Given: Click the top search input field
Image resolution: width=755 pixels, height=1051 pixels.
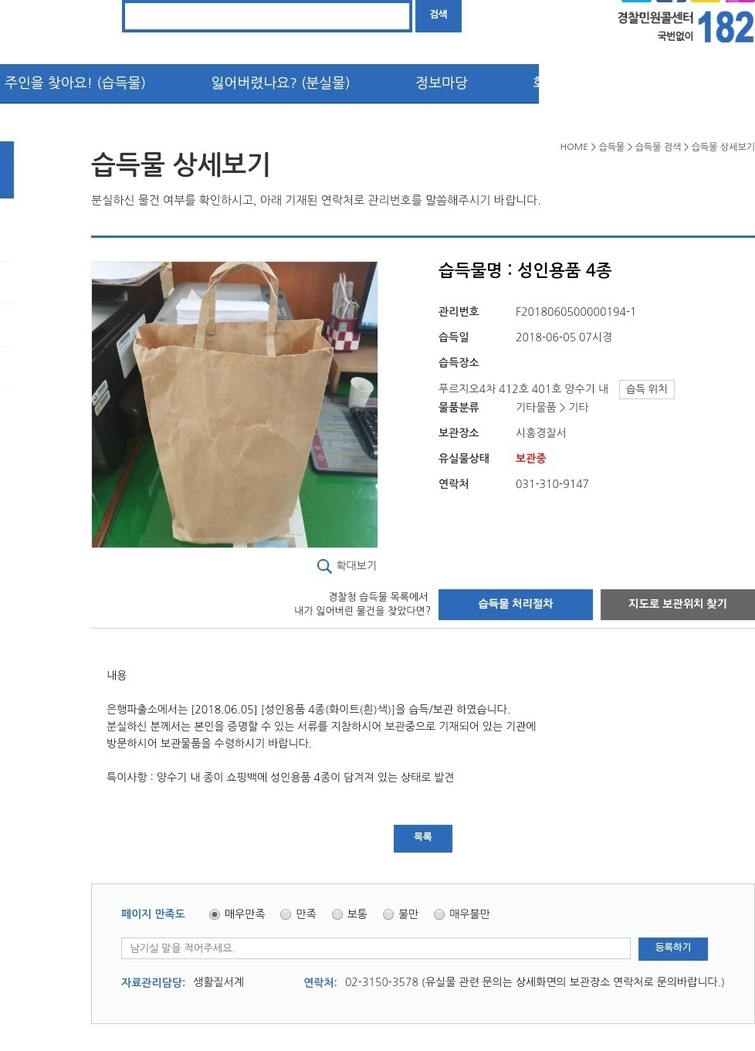Looking at the screenshot, I should 267,15.
